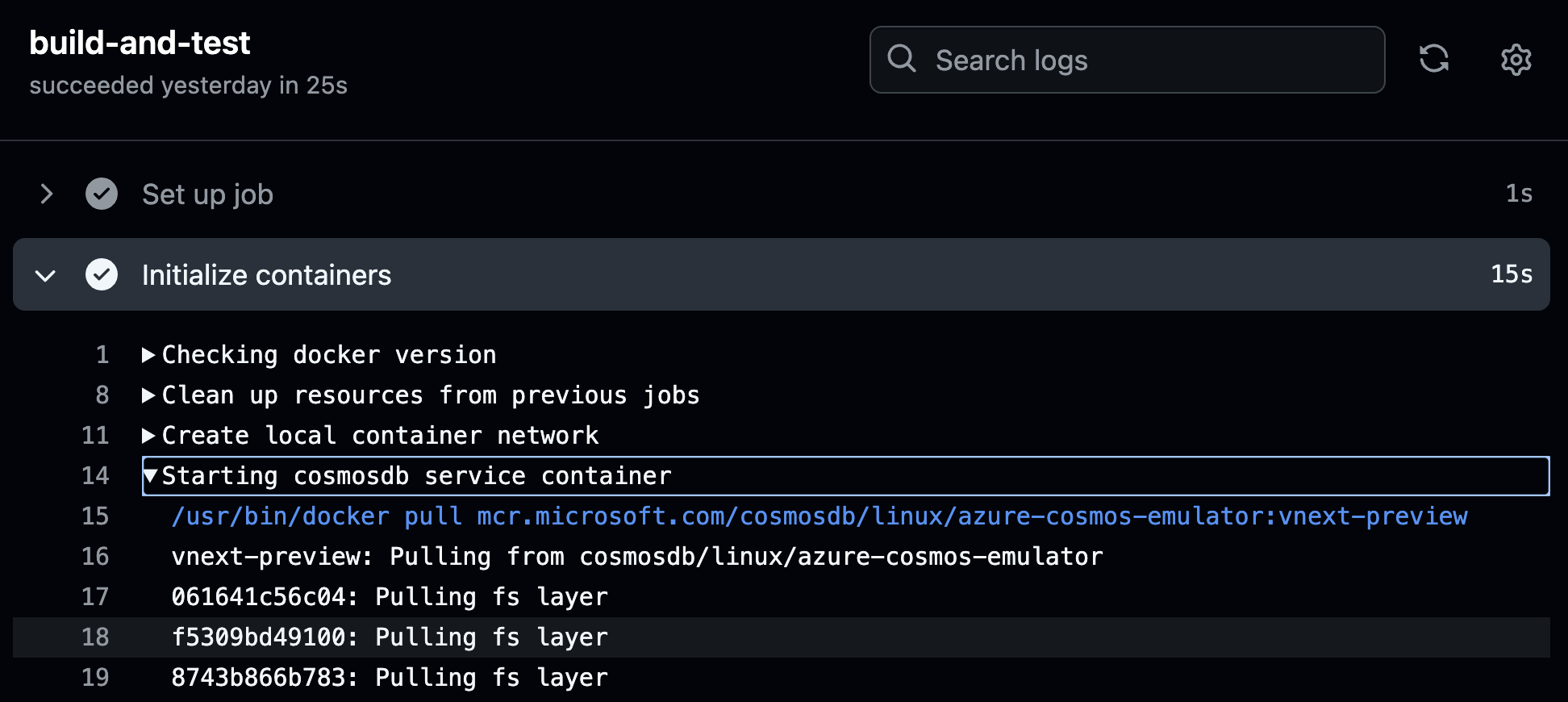Click into the Search logs field

1127,60
